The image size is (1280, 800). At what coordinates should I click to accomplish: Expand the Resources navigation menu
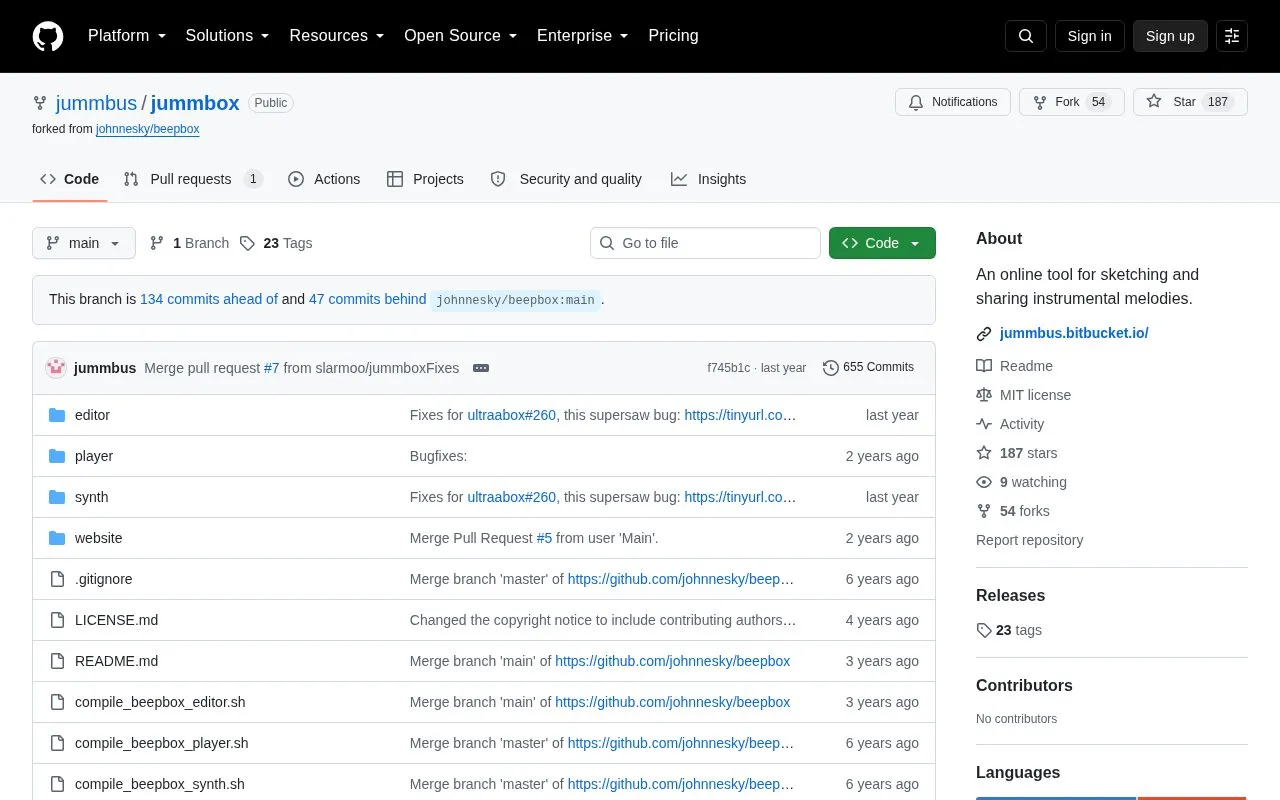(337, 36)
